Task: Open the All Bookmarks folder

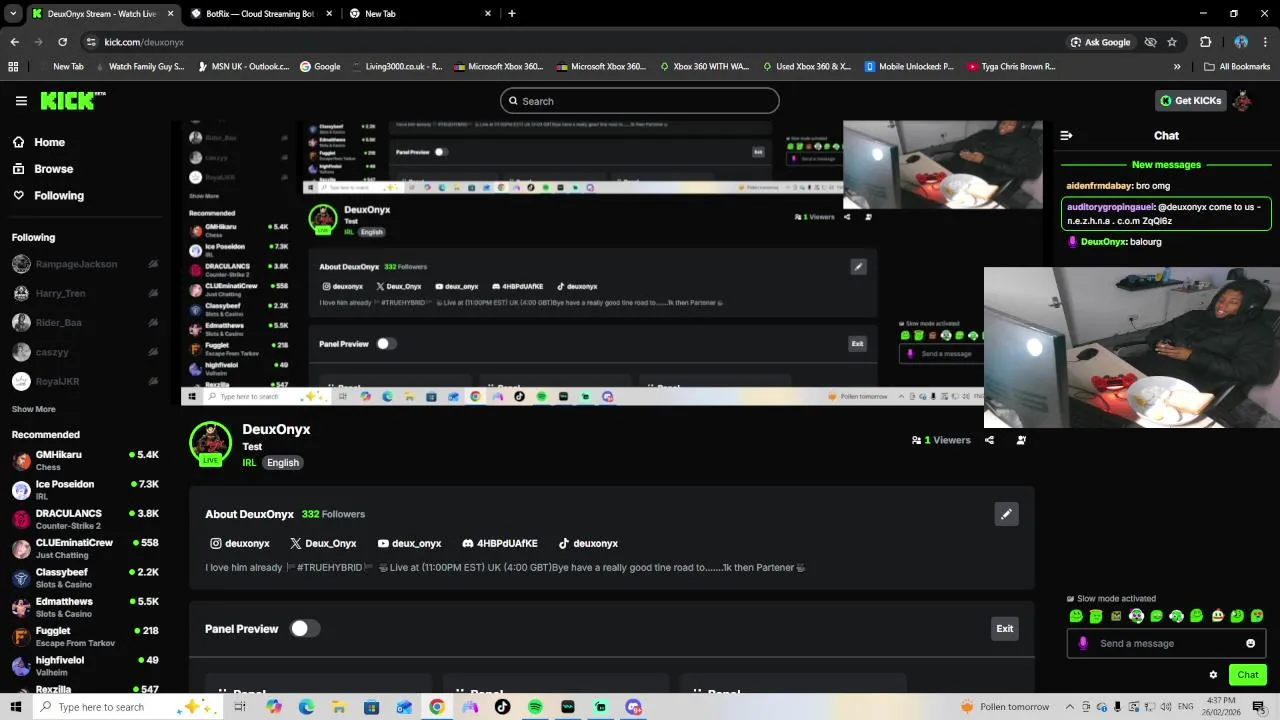Action: (1237, 67)
